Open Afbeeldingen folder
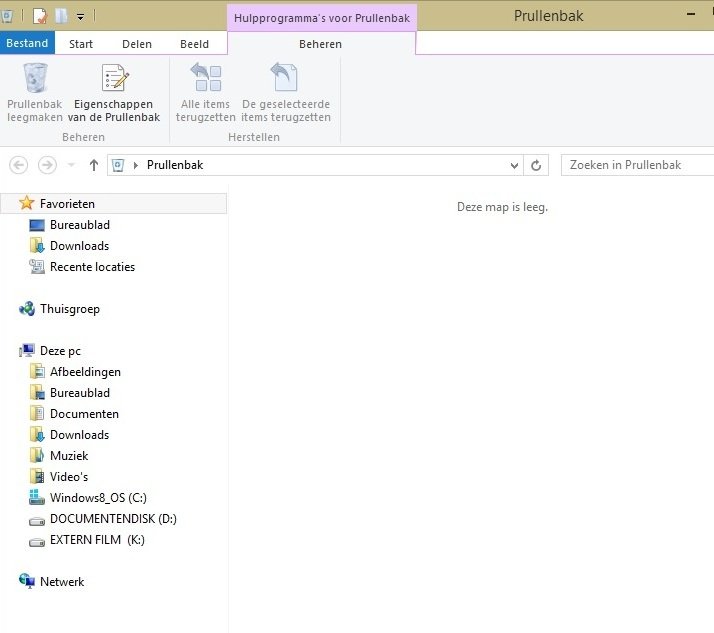This screenshot has height=633, width=714. coord(85,372)
